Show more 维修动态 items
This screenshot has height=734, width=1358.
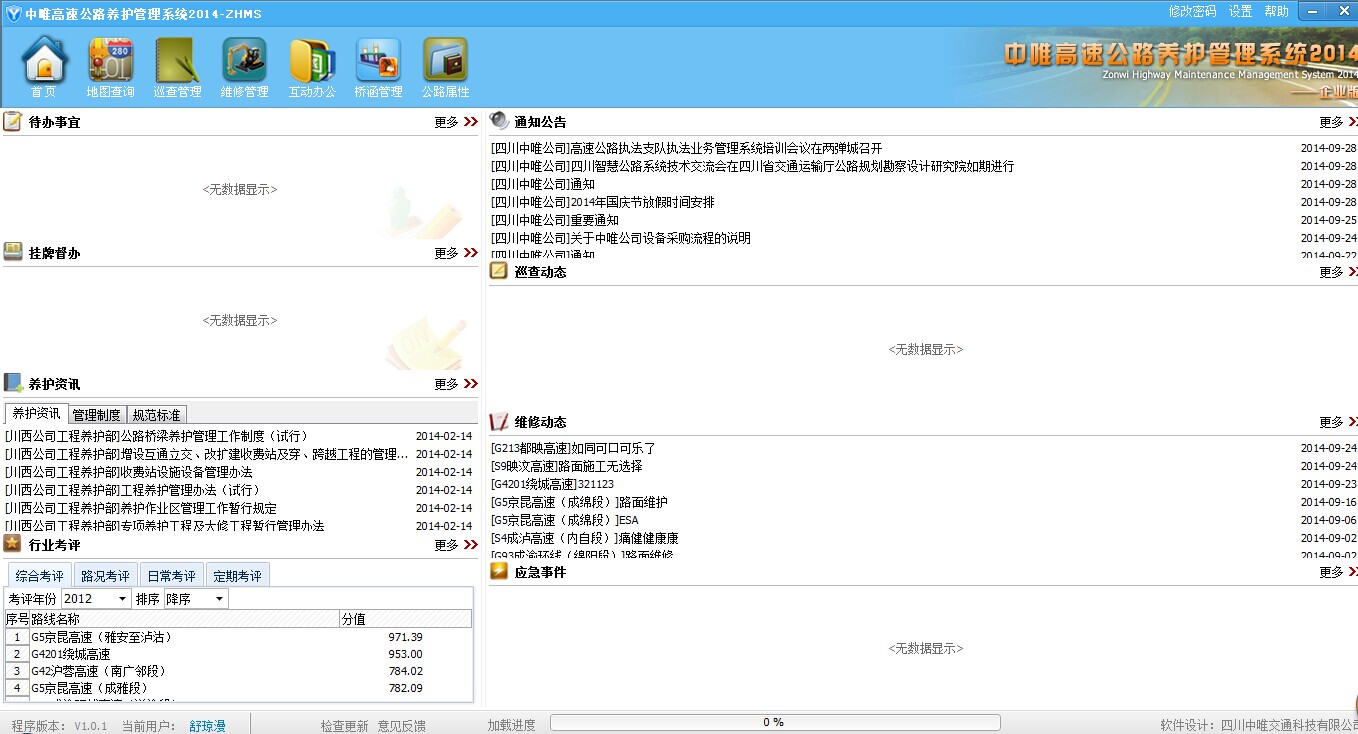(1338, 422)
